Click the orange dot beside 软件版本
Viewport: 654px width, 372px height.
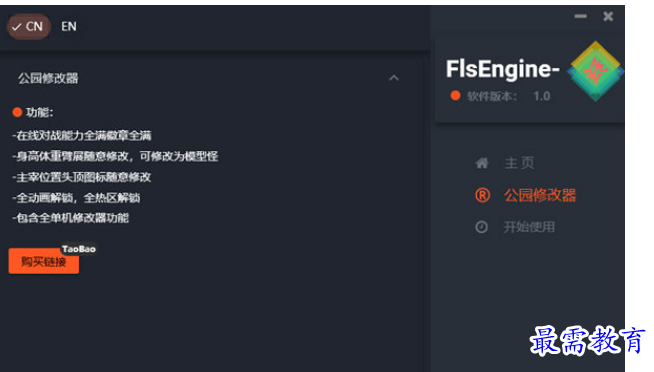coord(455,96)
